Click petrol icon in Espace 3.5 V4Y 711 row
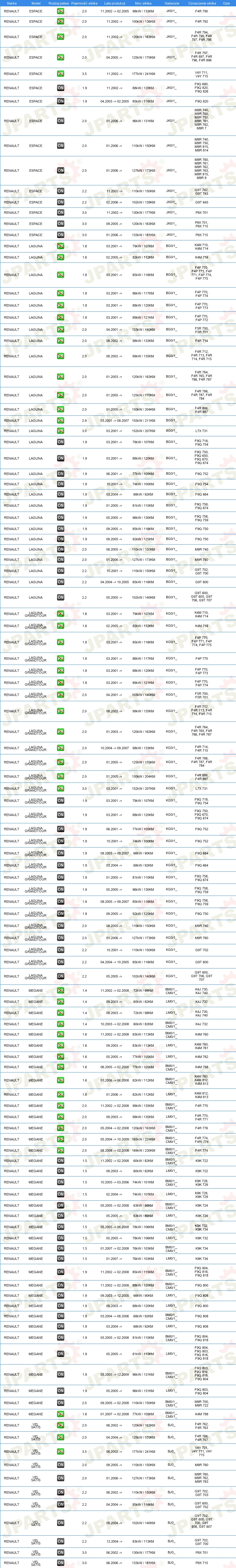This screenshot has height=1568, width=236. tap(60, 74)
